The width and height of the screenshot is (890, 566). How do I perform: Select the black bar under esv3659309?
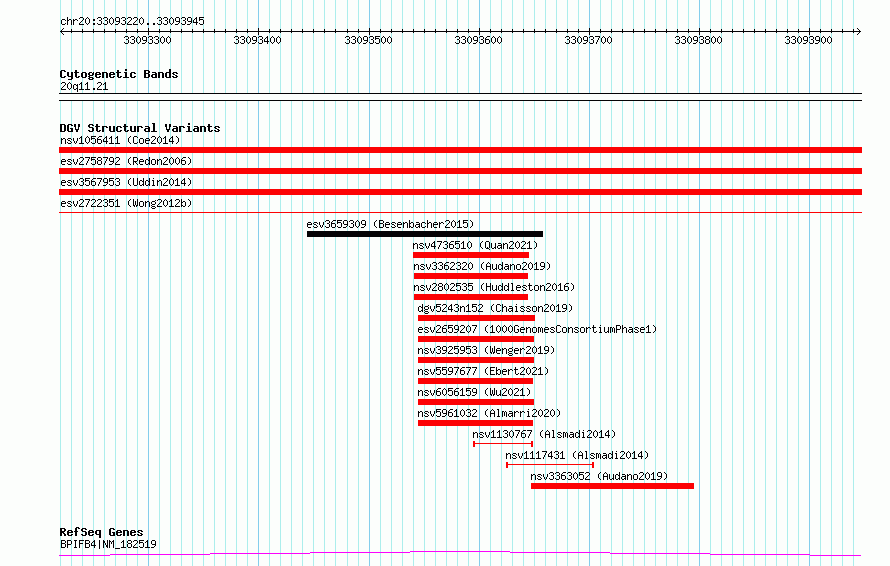coord(425,234)
